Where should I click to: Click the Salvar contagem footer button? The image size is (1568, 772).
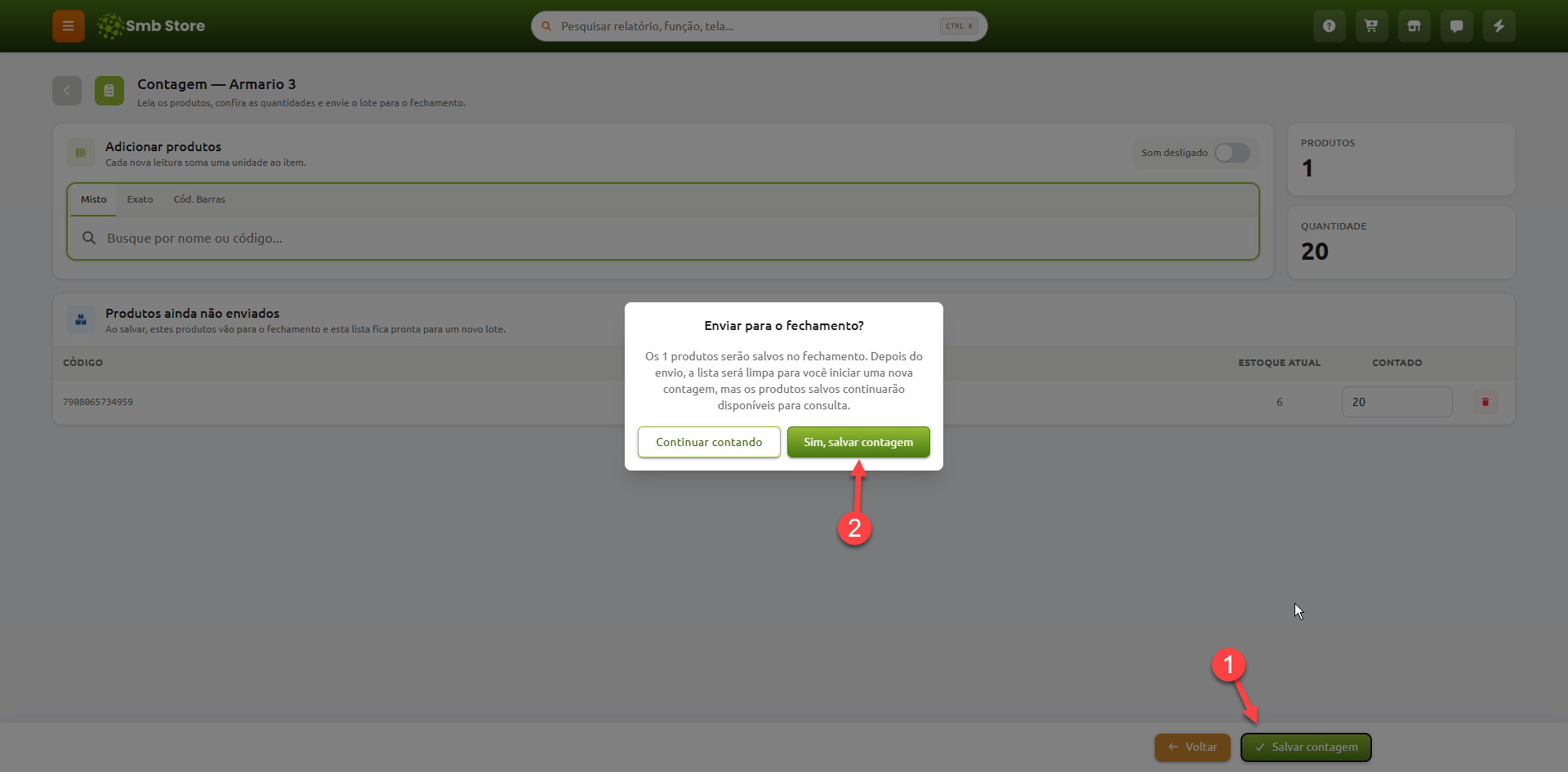click(x=1306, y=747)
